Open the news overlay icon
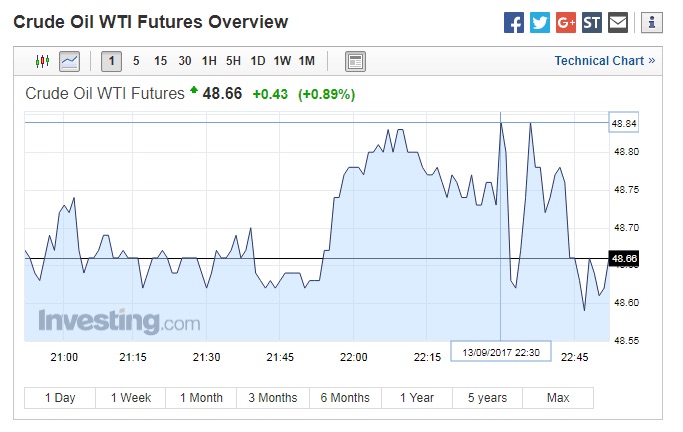The width and height of the screenshot is (683, 432). pos(355,61)
